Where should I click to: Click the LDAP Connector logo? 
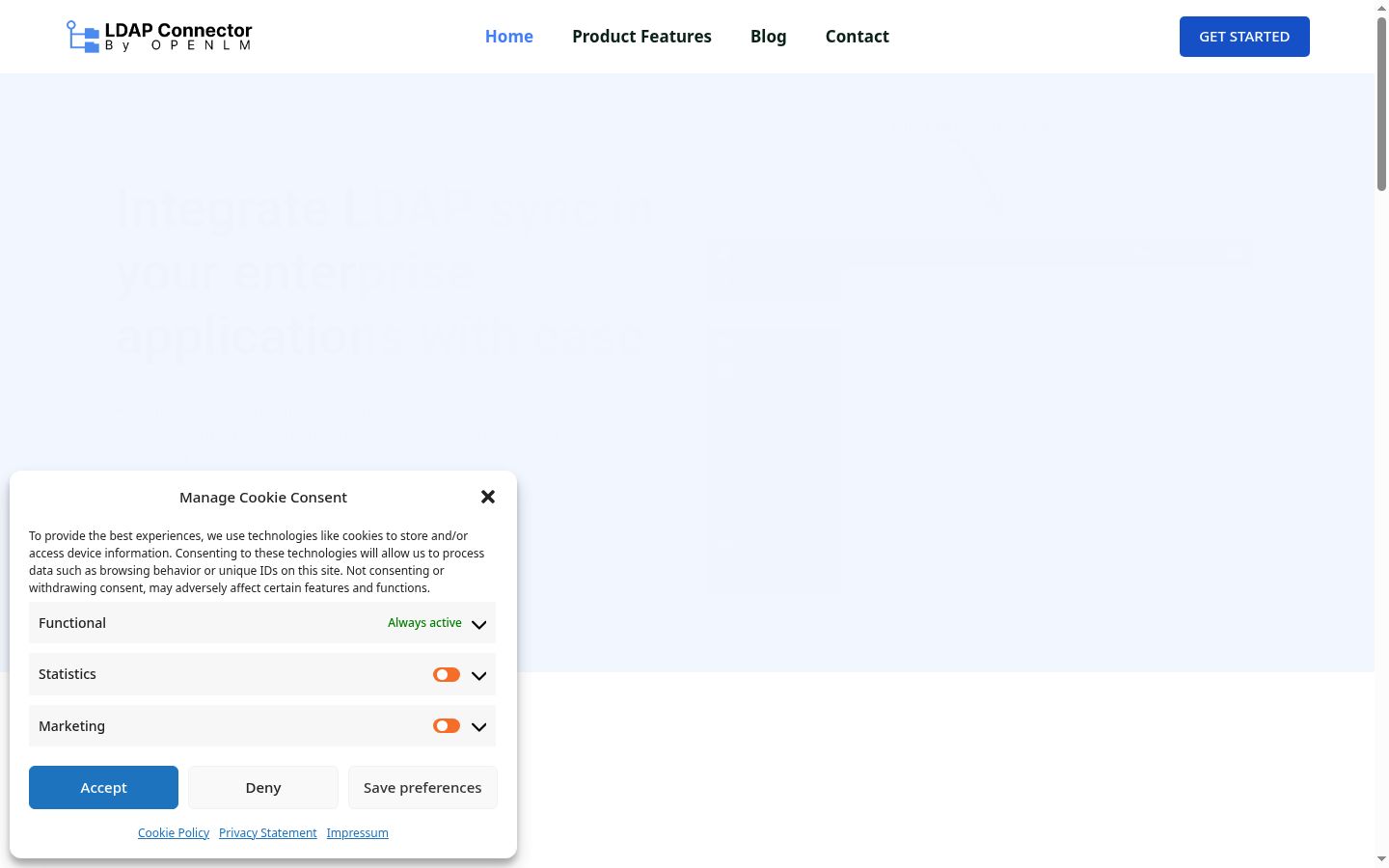tap(159, 37)
